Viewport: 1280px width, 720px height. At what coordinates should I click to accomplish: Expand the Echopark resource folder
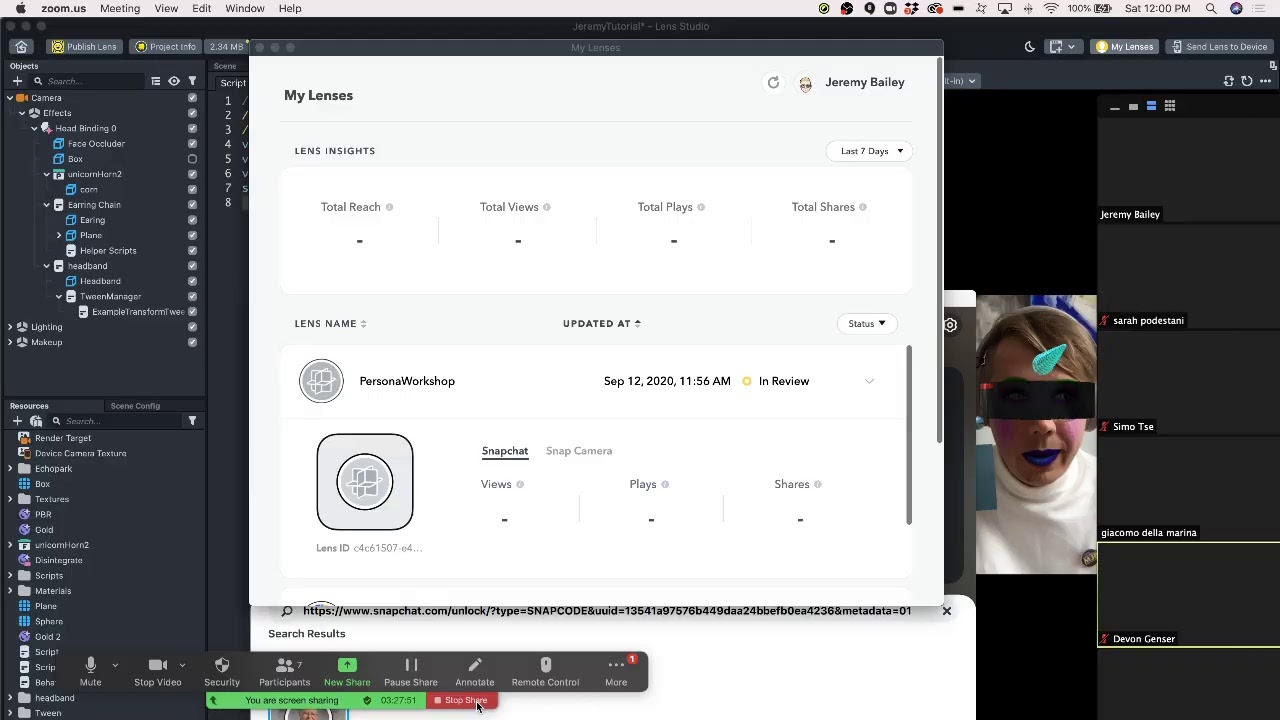10,469
